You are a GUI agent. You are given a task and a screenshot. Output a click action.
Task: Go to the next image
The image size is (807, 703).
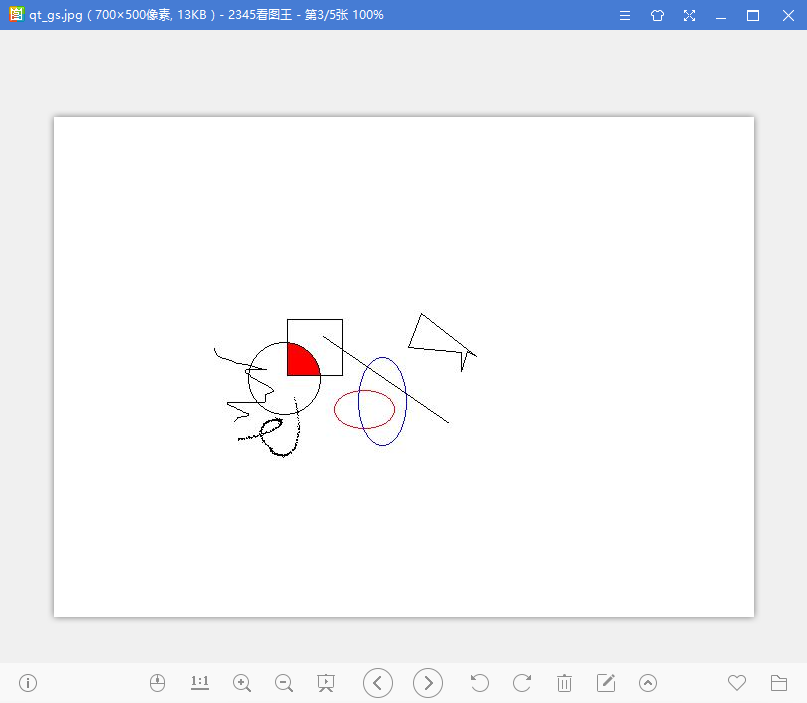(428, 683)
